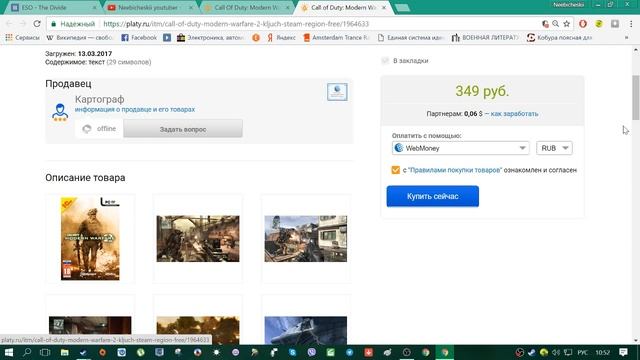640x360 pixels.
Task: Open taskbar search magnifier
Action: 27,352
